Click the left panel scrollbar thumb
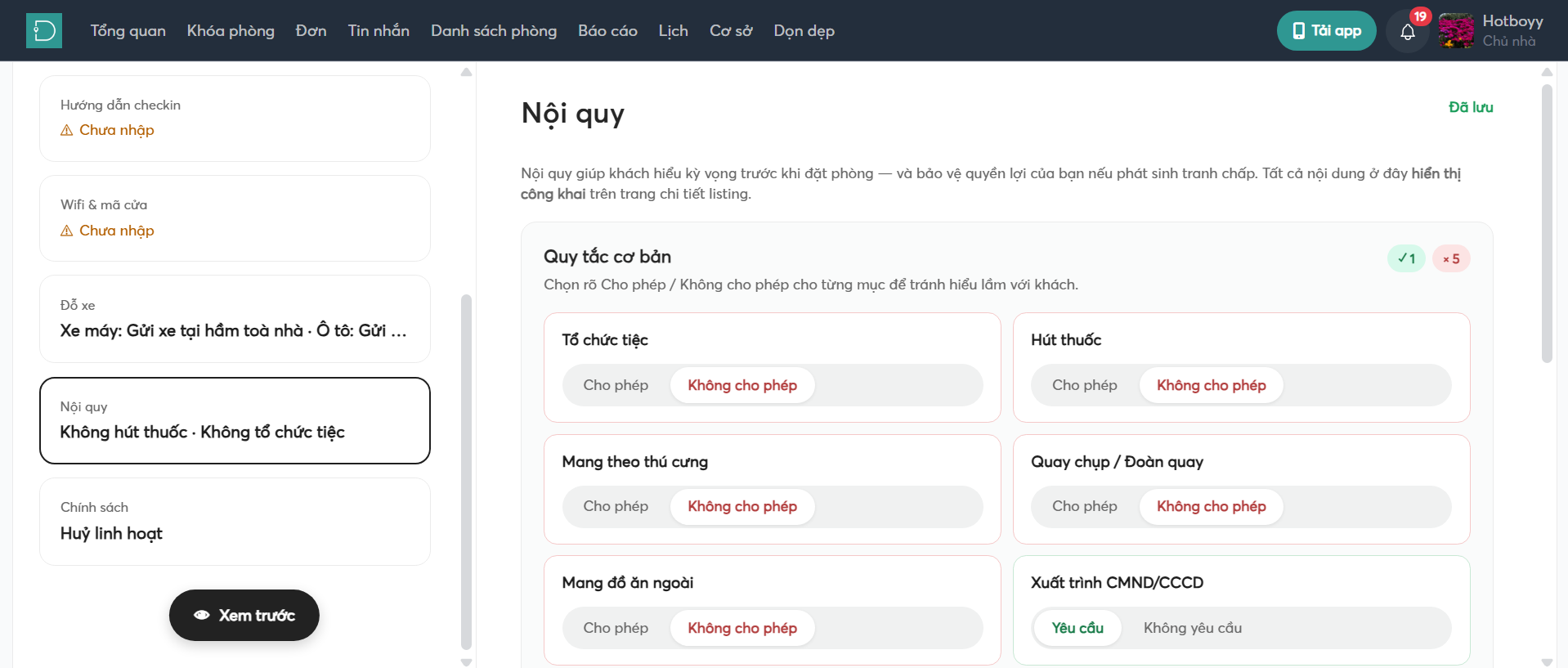The width and height of the screenshot is (1568, 668). pos(467,472)
